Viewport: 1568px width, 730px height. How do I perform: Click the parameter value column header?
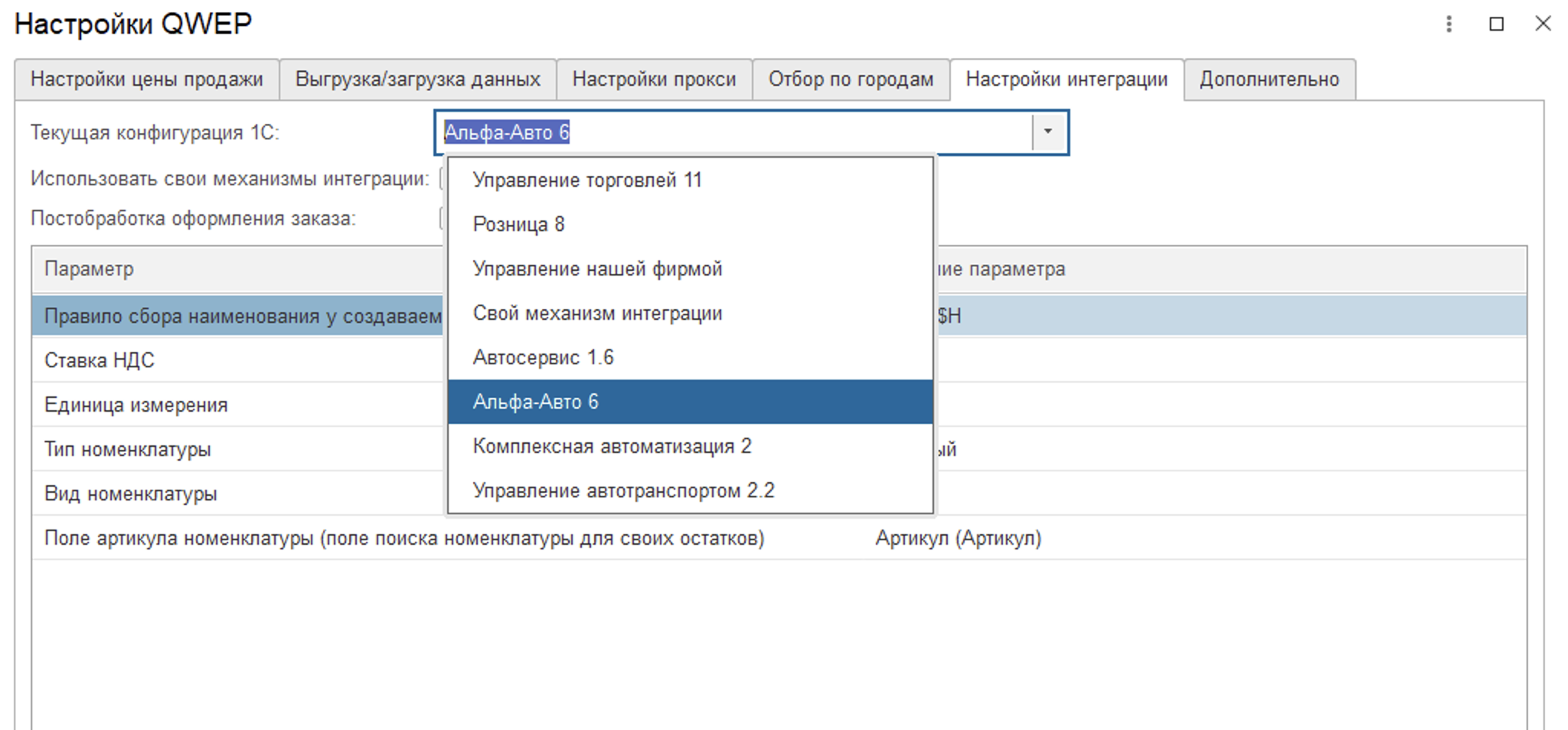coord(1231,269)
